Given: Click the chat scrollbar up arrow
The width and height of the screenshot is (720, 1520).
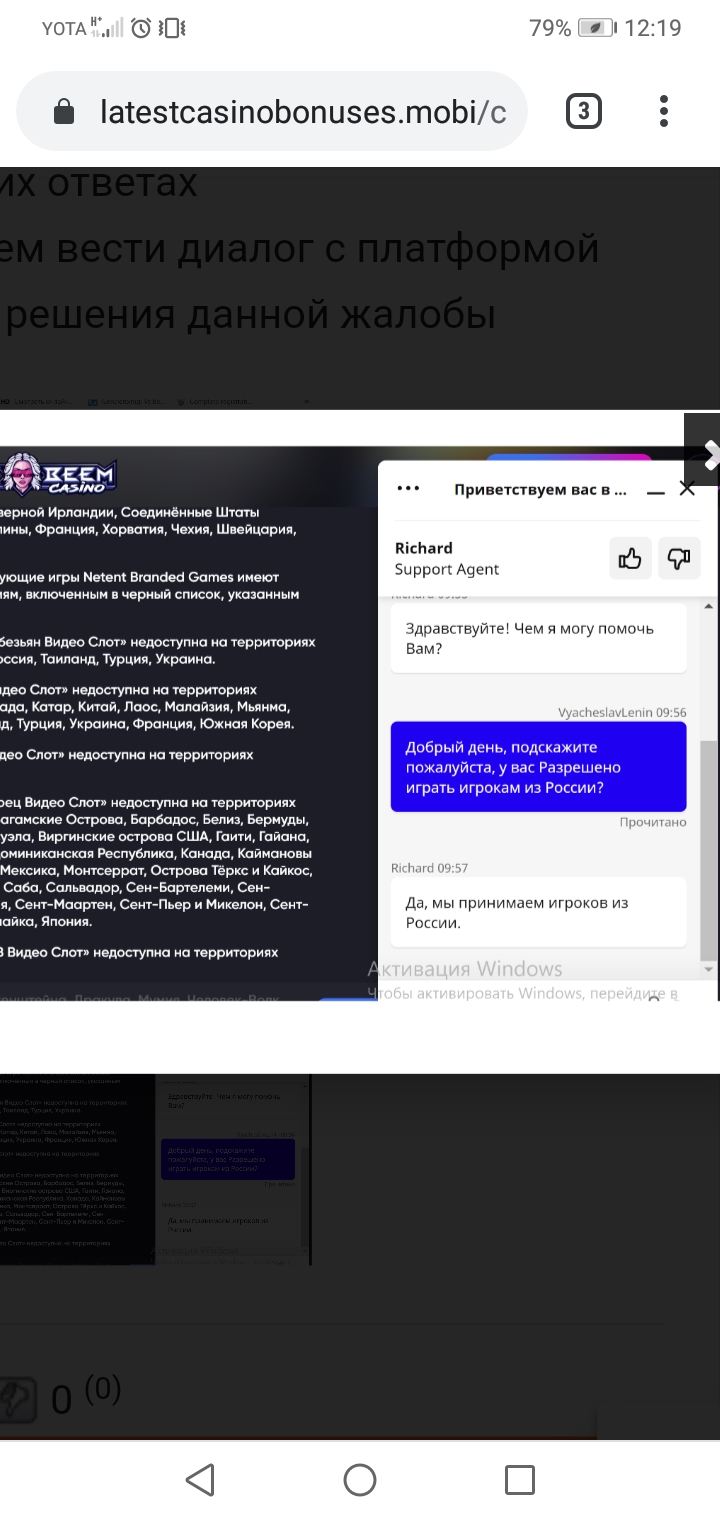Looking at the screenshot, I should click(709, 606).
